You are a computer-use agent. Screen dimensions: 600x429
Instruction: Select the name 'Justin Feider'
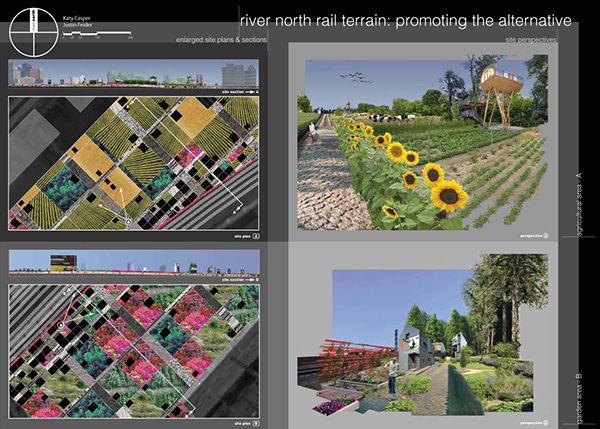point(78,25)
